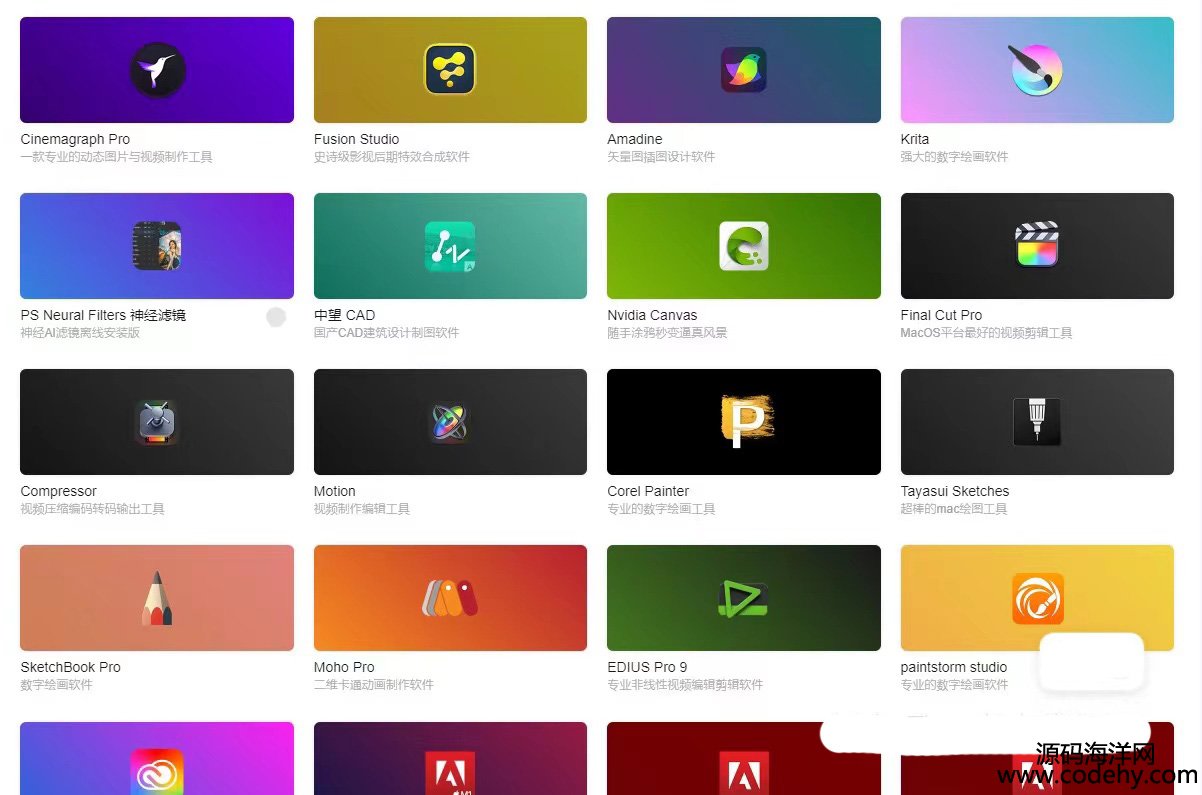The width and height of the screenshot is (1202, 795).
Task: Click the Motion orbit icon
Action: 450,422
